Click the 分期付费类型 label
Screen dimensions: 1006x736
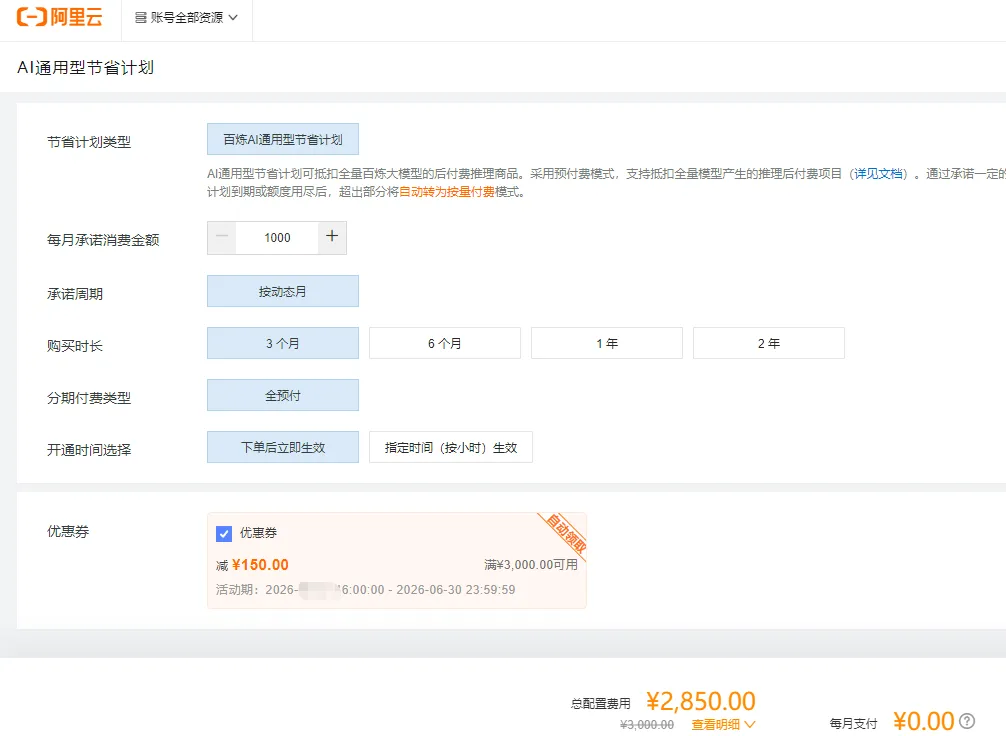point(89,398)
